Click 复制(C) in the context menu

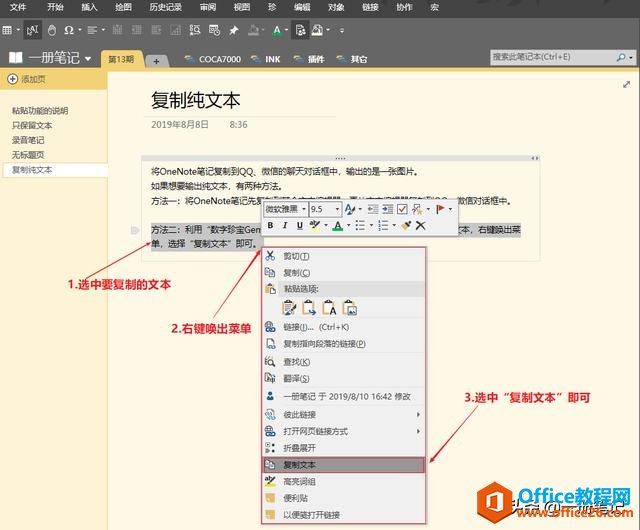coord(343,273)
